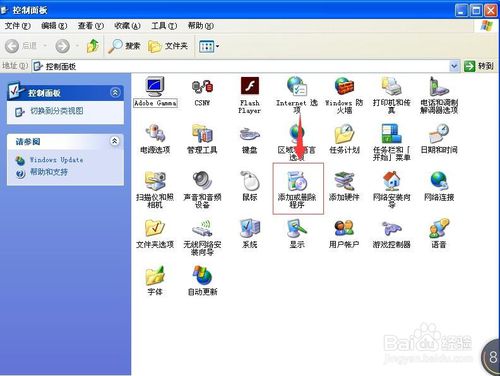Open the Flash Player control panel item
Image resolution: width=500 pixels, height=376 pixels.
(250, 95)
